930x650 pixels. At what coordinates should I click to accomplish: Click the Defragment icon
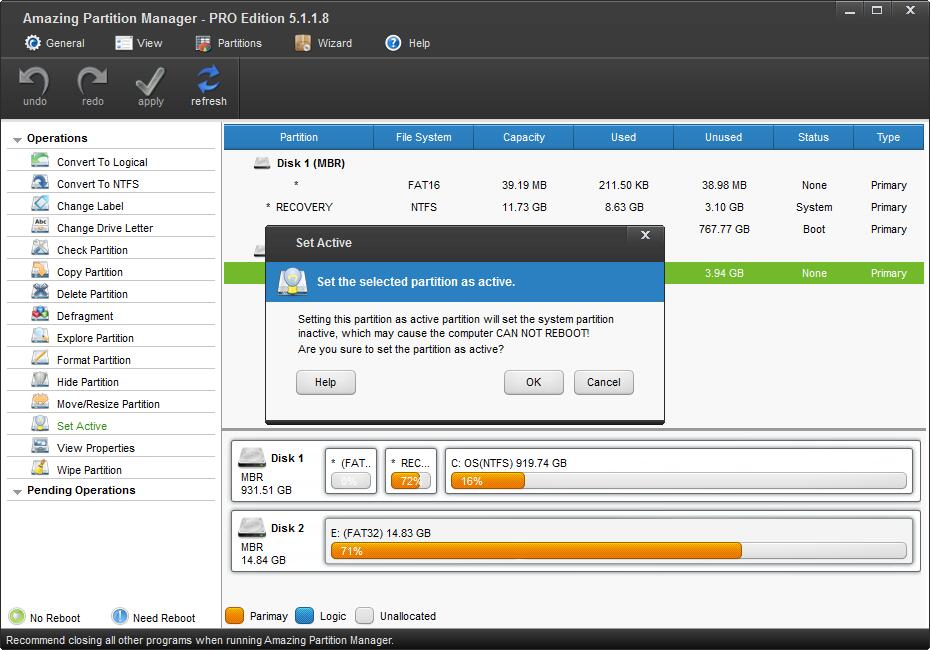(40, 314)
